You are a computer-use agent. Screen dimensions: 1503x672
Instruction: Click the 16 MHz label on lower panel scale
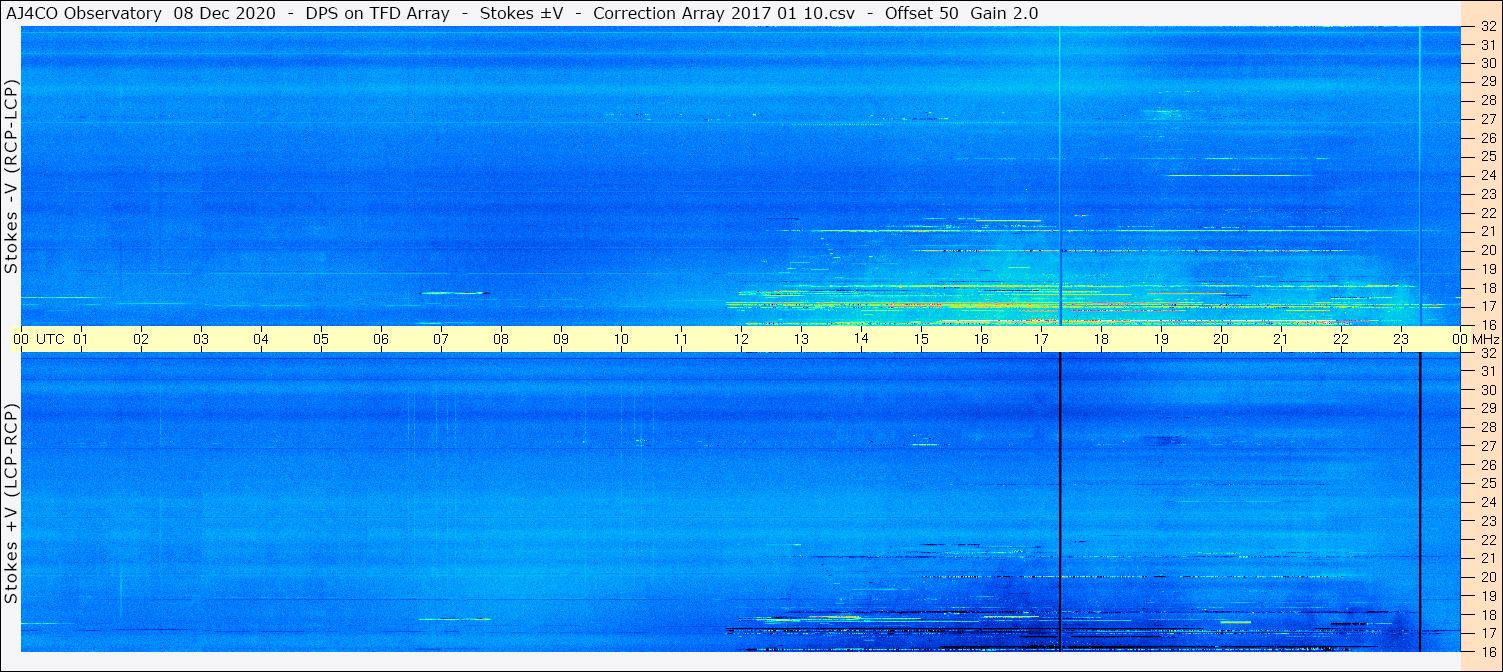(x=1488, y=651)
